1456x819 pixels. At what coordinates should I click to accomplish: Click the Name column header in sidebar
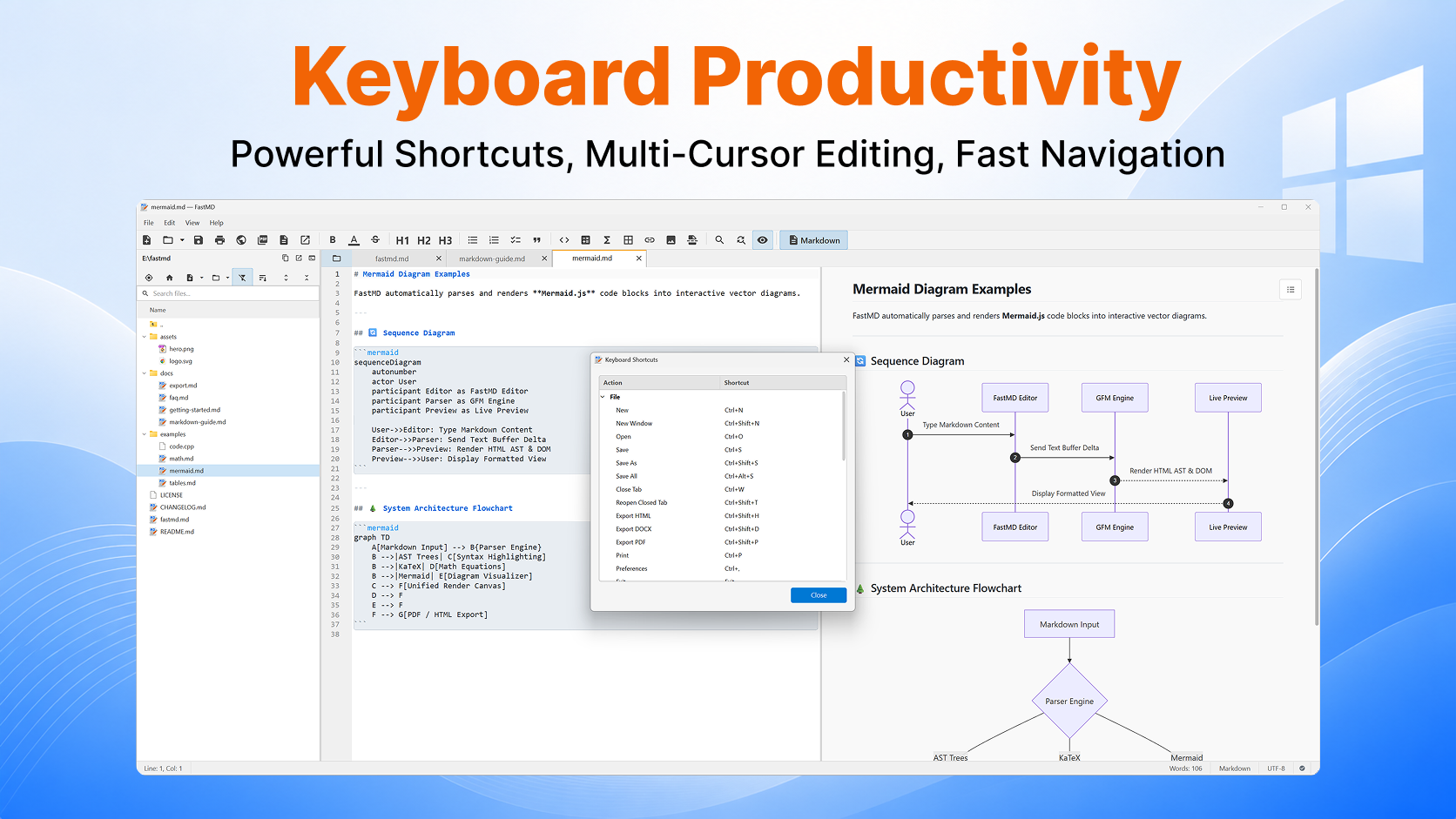pos(228,310)
